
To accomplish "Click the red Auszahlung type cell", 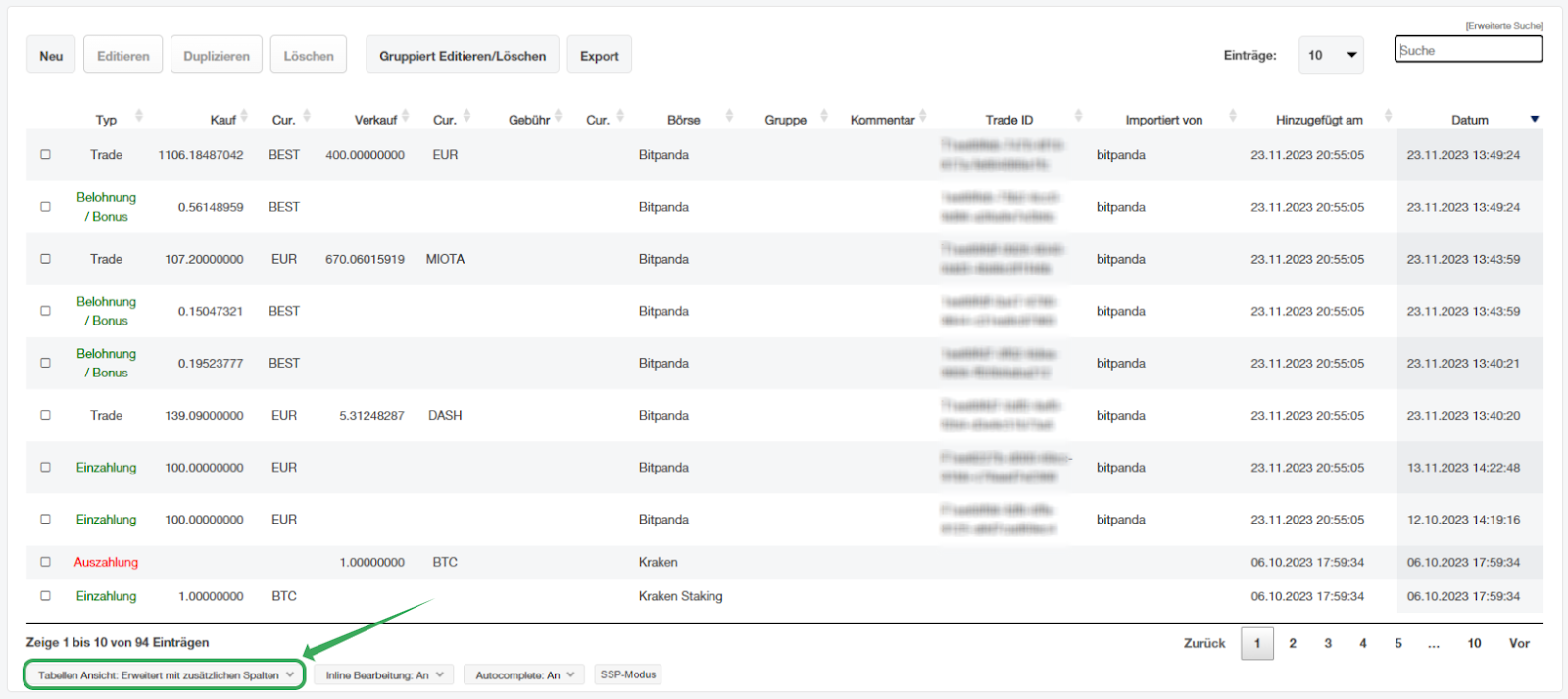I will (x=106, y=562).
